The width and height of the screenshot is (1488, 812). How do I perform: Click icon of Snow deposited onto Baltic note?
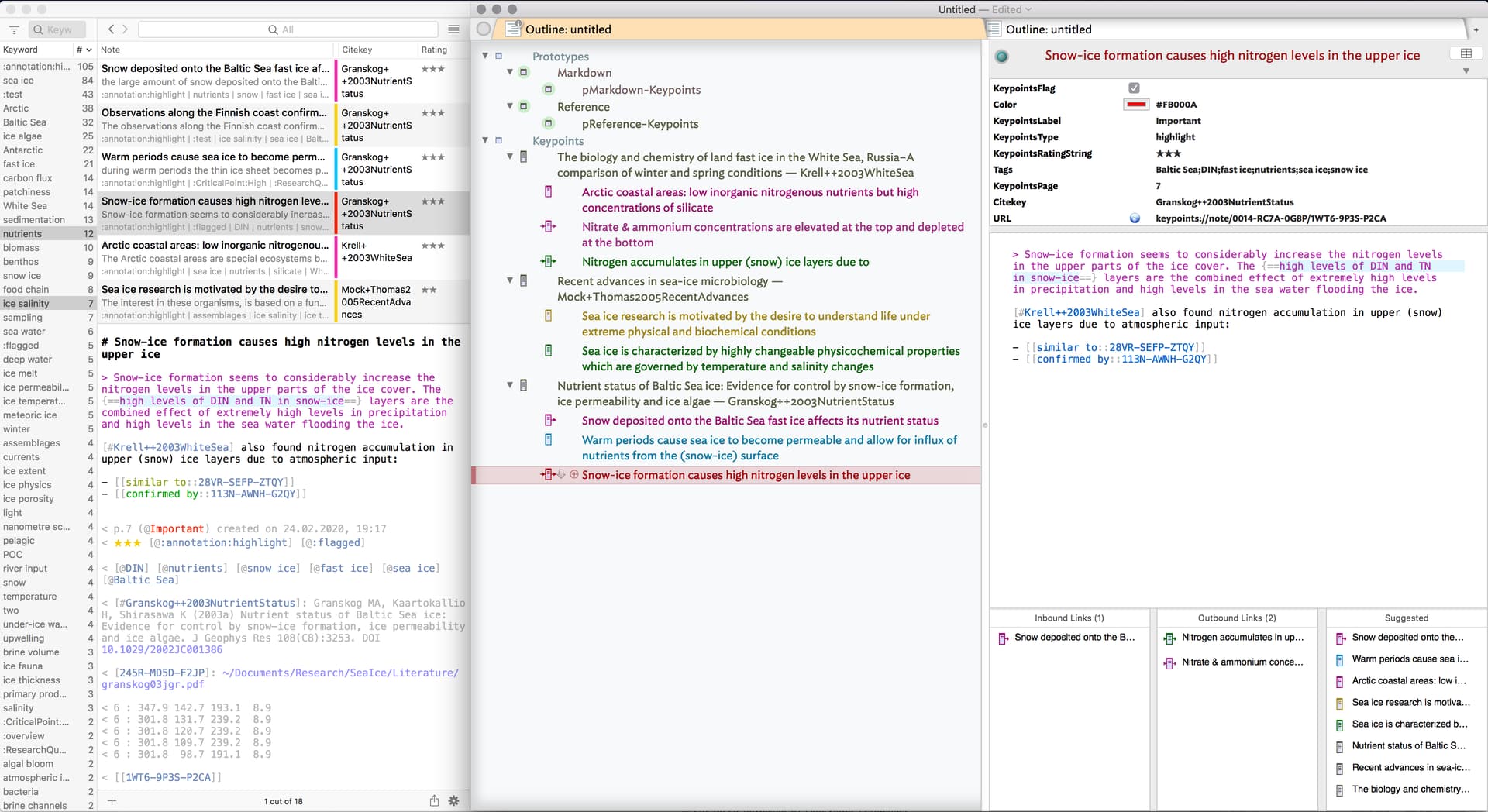(x=550, y=420)
